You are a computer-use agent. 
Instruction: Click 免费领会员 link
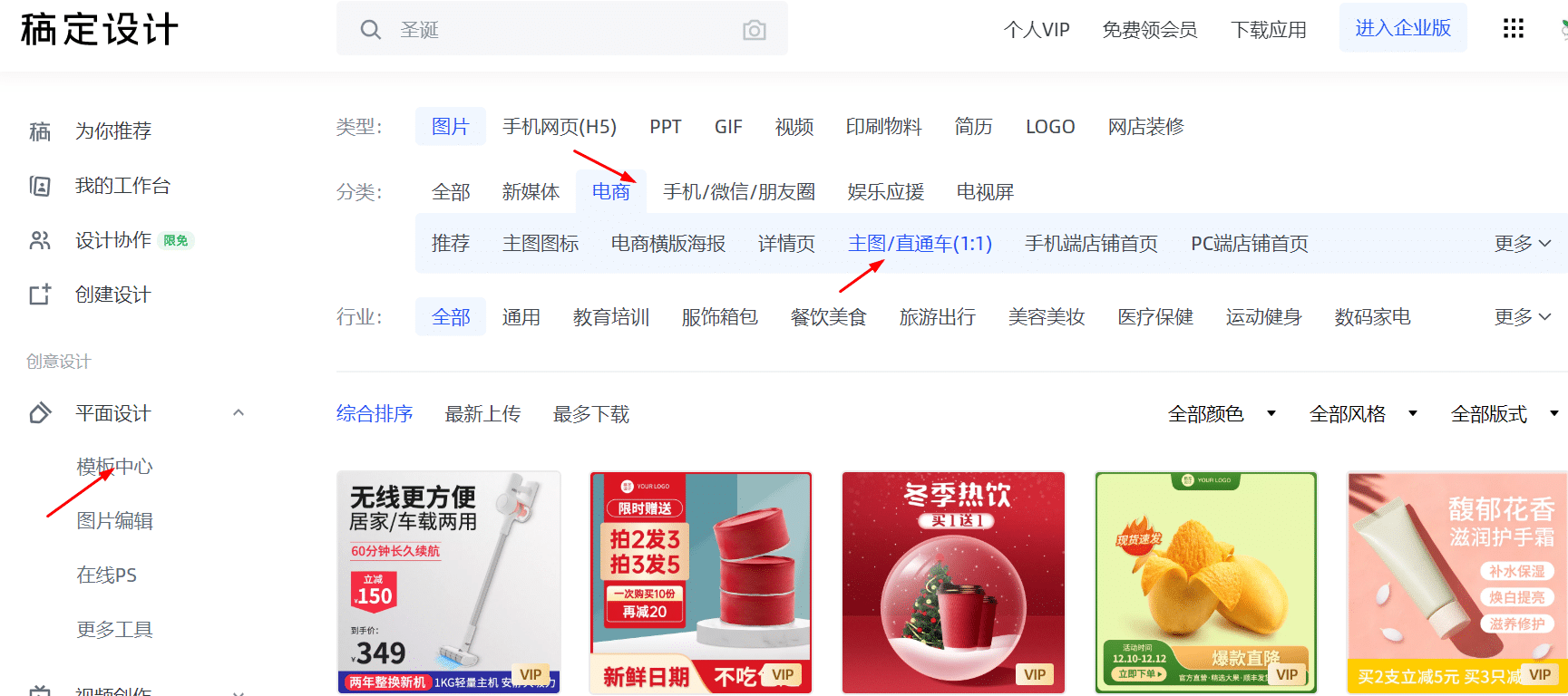click(x=1149, y=30)
